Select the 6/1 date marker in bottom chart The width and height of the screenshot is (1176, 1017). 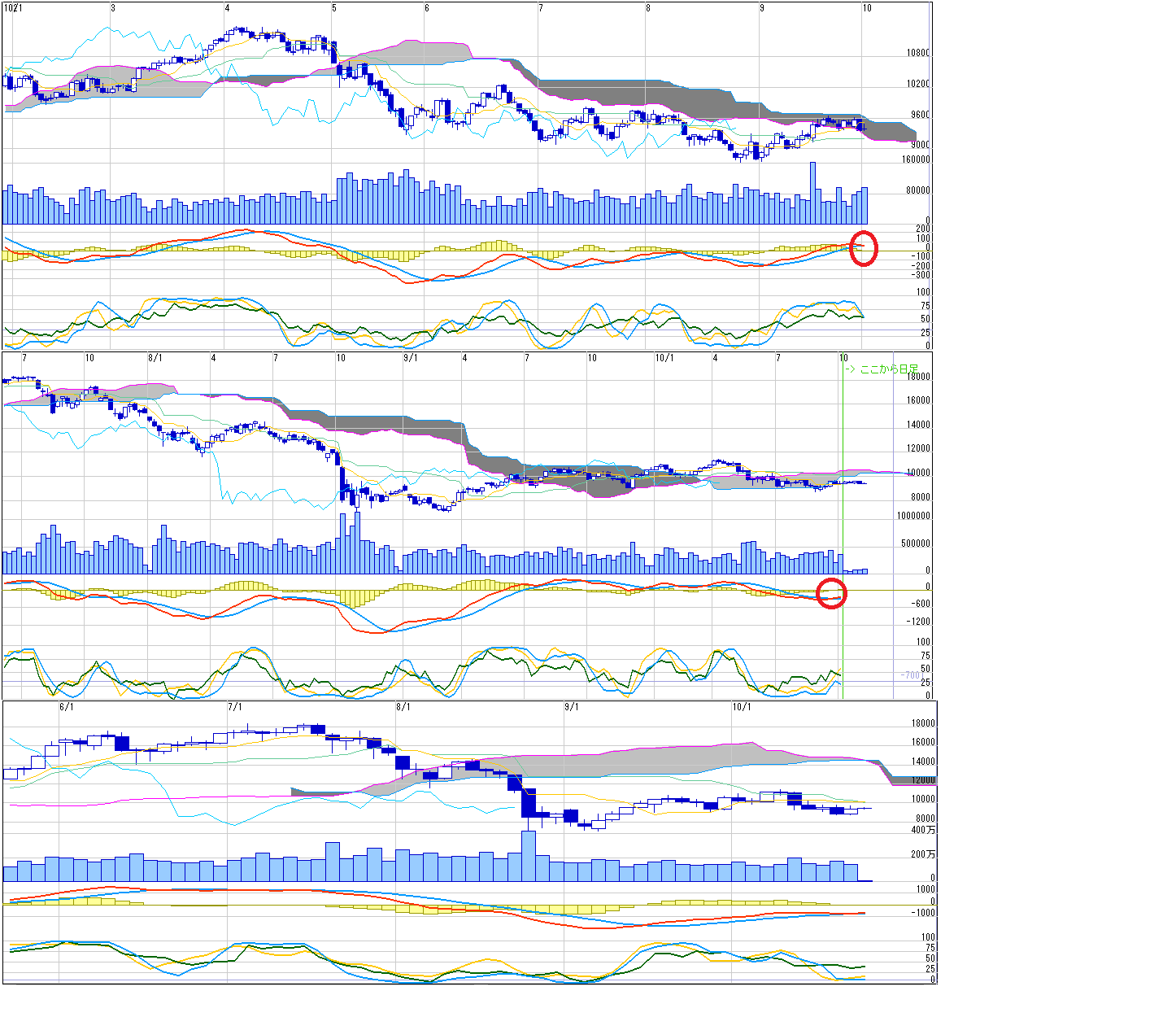pyautogui.click(x=67, y=707)
